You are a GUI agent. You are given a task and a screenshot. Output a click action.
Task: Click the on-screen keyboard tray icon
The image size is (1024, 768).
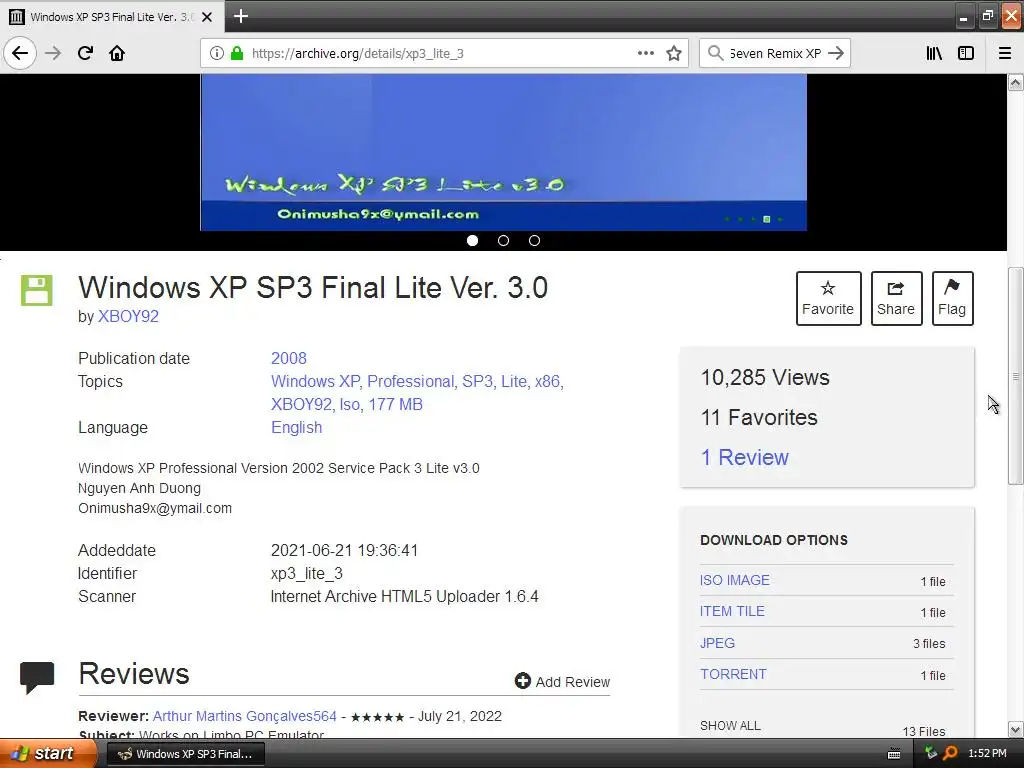[x=894, y=754]
